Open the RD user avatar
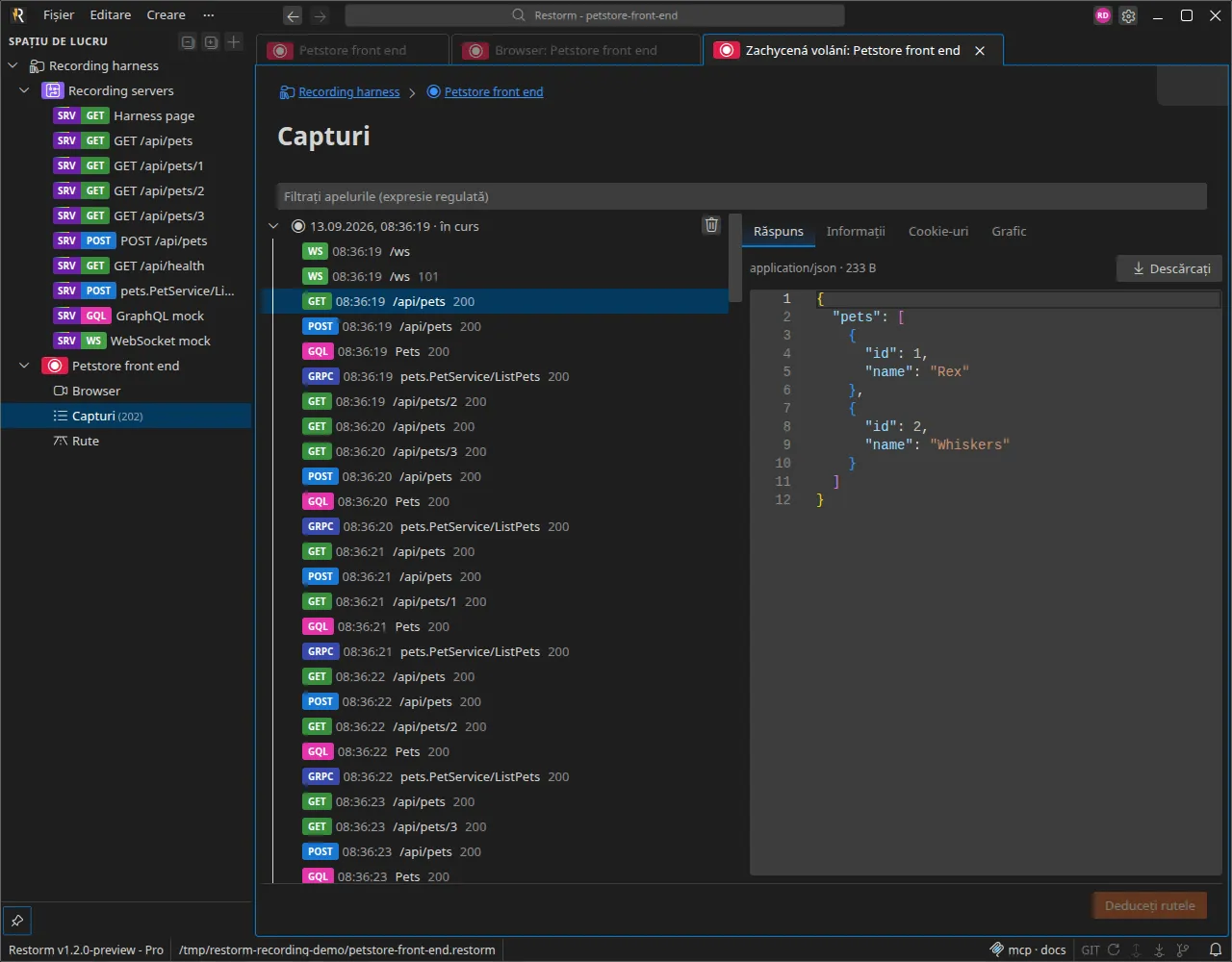 (1103, 15)
